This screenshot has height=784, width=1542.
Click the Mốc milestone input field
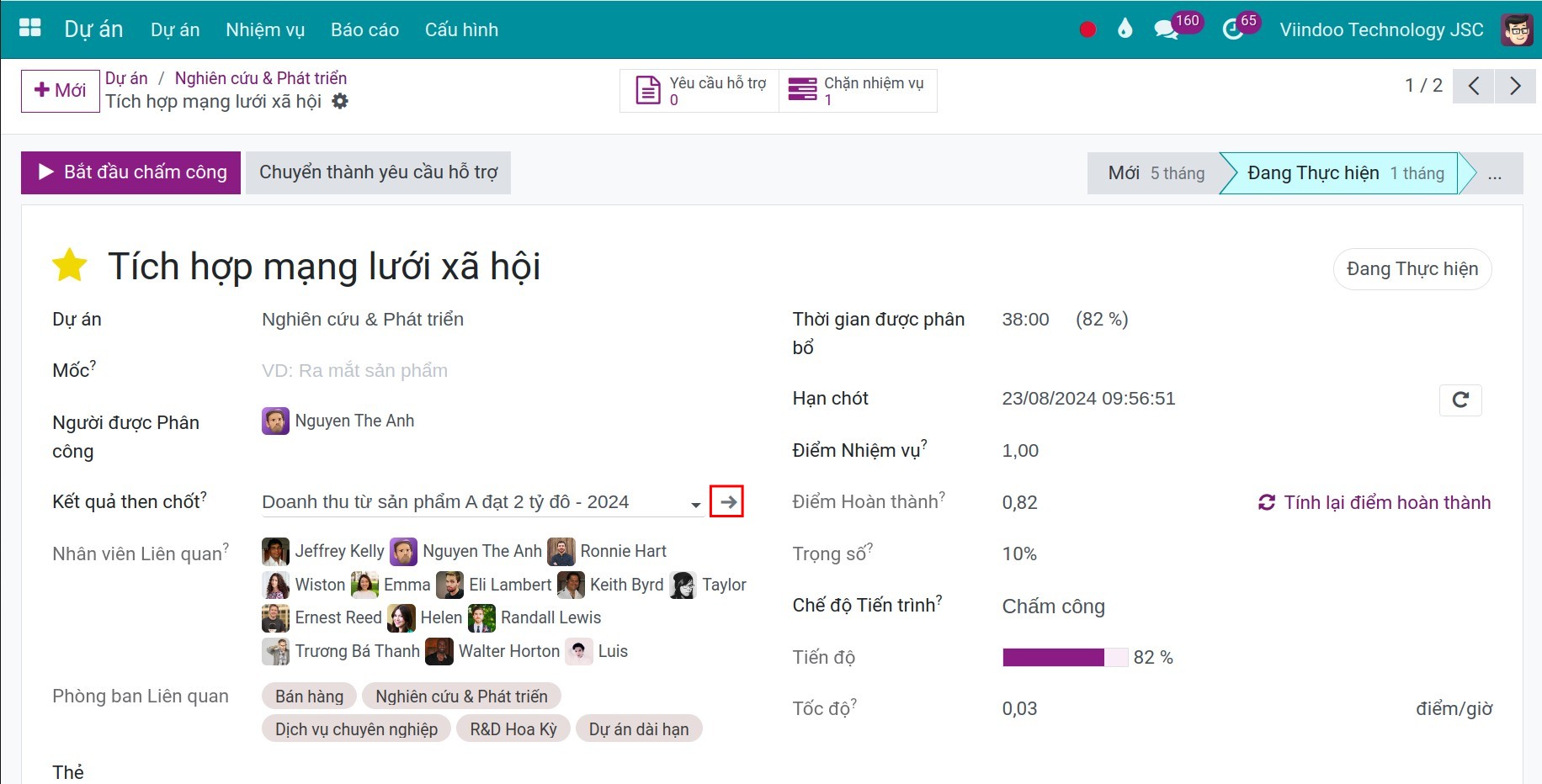point(502,371)
